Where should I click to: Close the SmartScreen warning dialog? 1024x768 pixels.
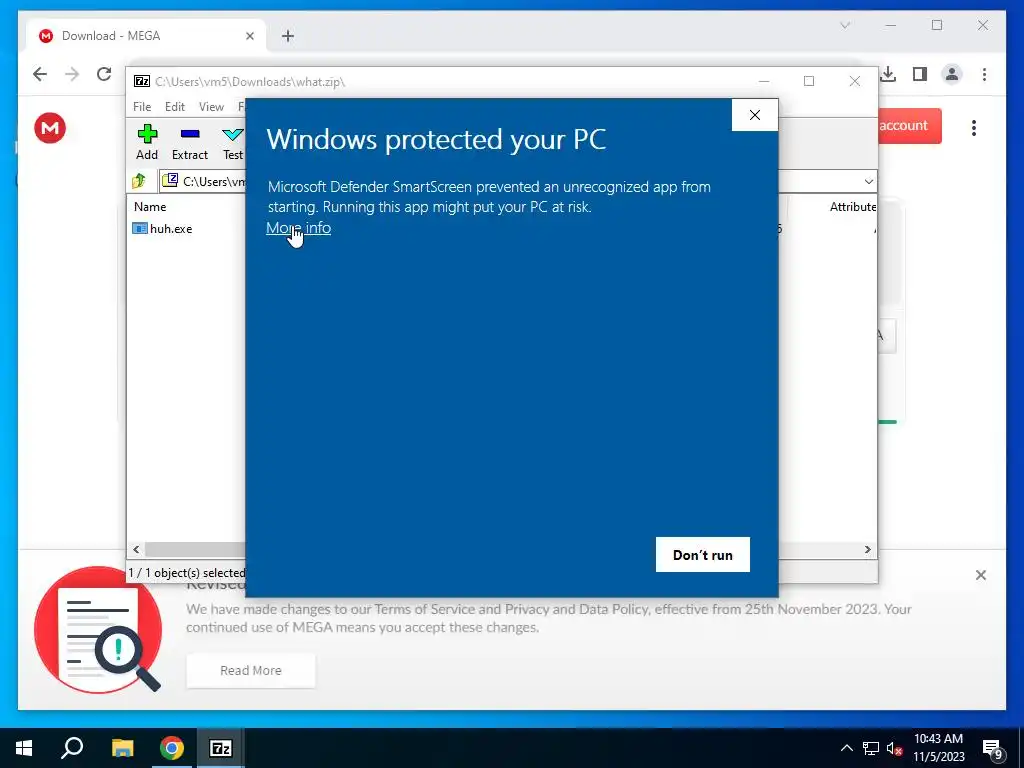click(755, 115)
